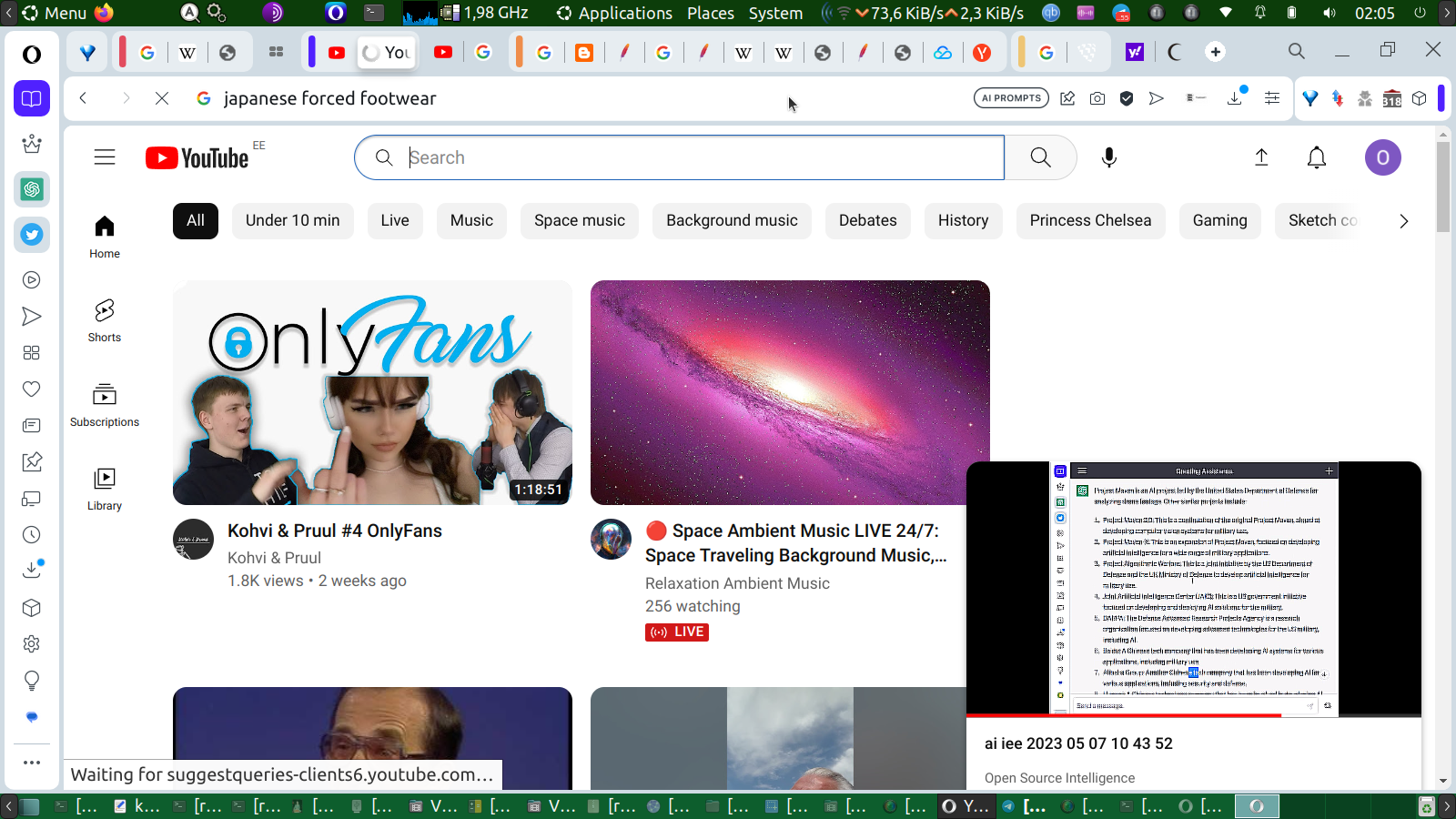The image size is (1456, 819).
Task: Take a snapshot with the camera icon
Action: 1097,98
